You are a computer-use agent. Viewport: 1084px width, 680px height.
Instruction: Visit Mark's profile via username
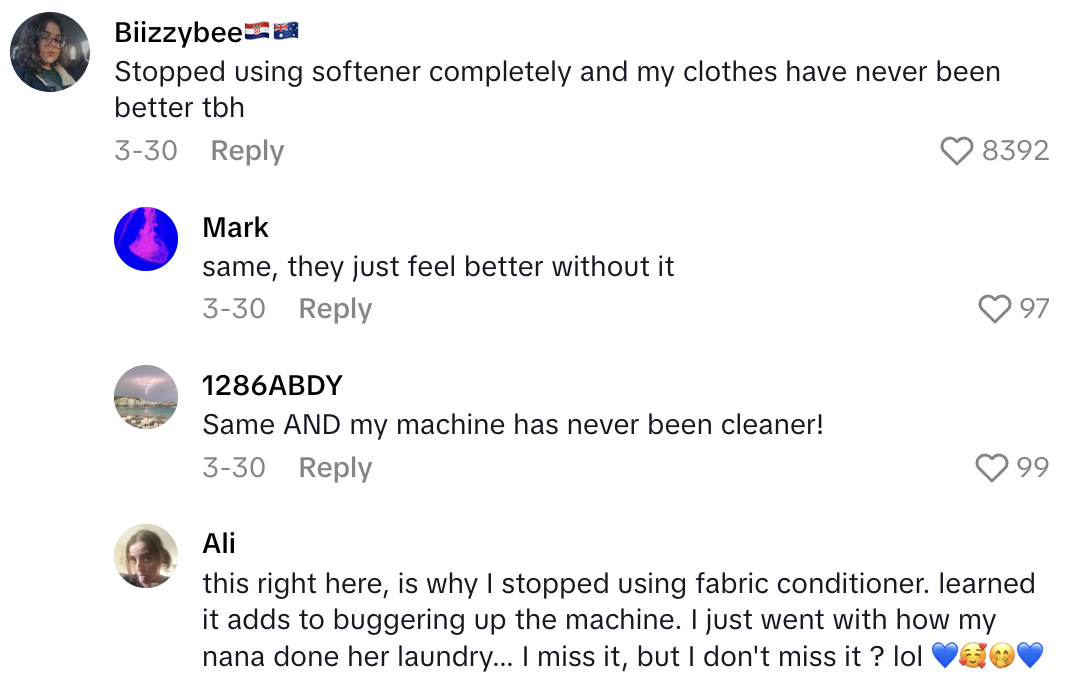click(235, 228)
